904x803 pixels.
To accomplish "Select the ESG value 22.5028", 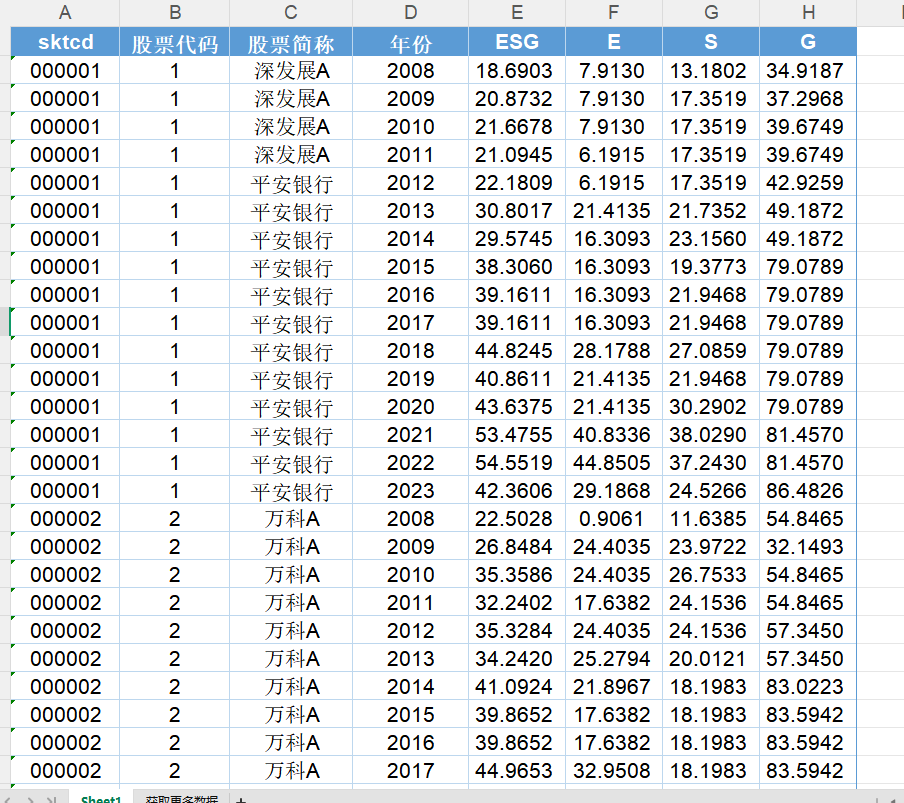I will (517, 518).
